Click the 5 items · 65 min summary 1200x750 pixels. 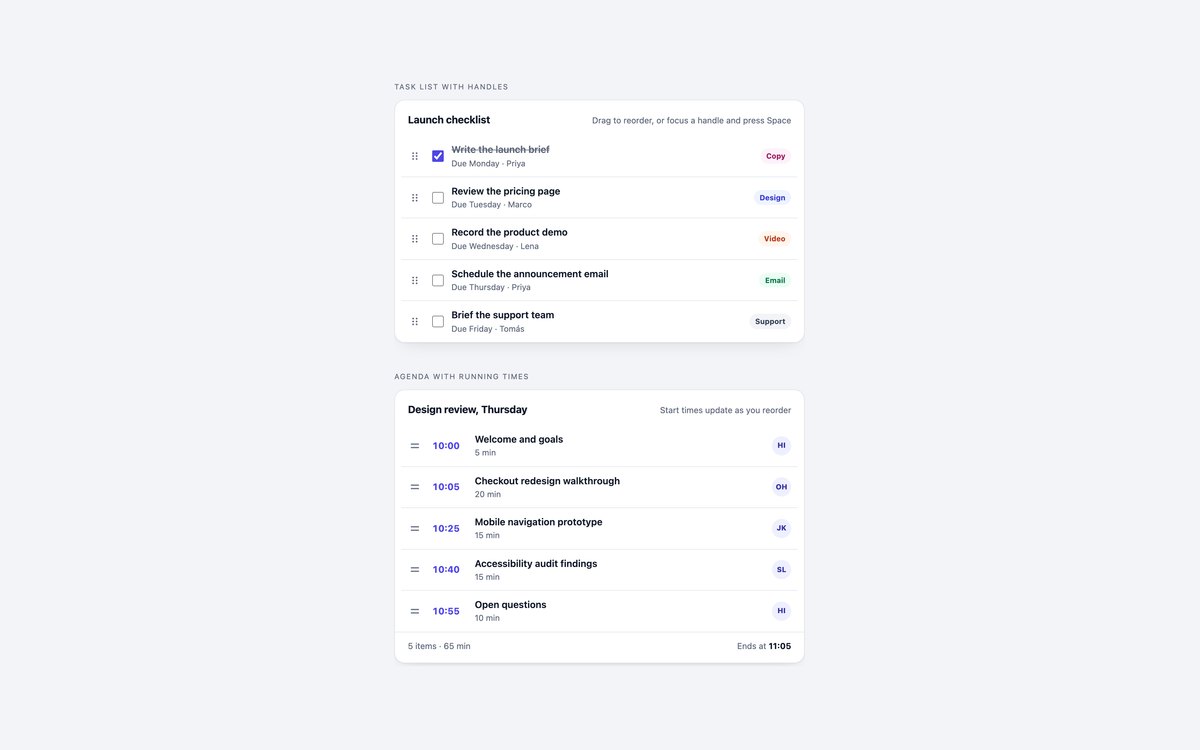439,646
